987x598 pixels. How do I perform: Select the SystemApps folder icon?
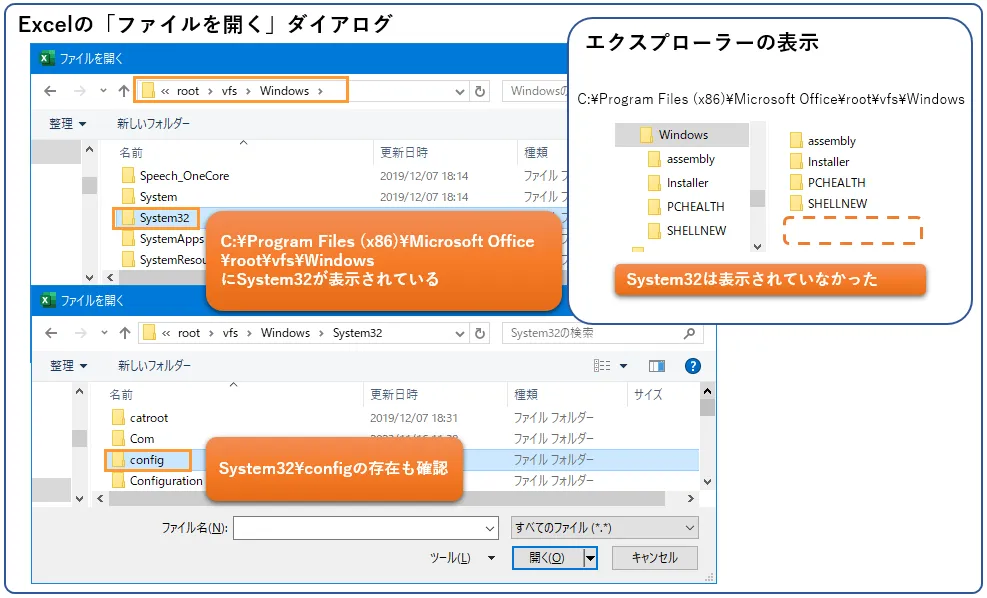[128, 239]
